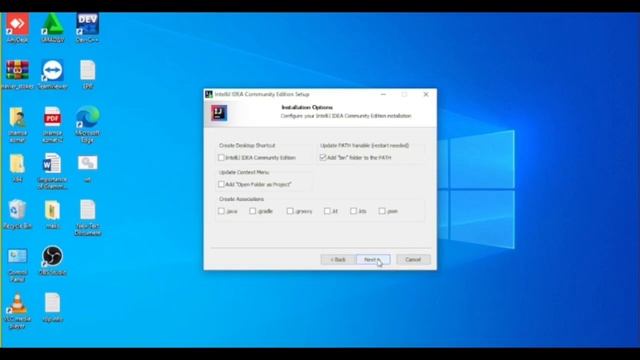Click the "Create Associations" group label
Screen dimensions: 640x360
click(x=241, y=199)
